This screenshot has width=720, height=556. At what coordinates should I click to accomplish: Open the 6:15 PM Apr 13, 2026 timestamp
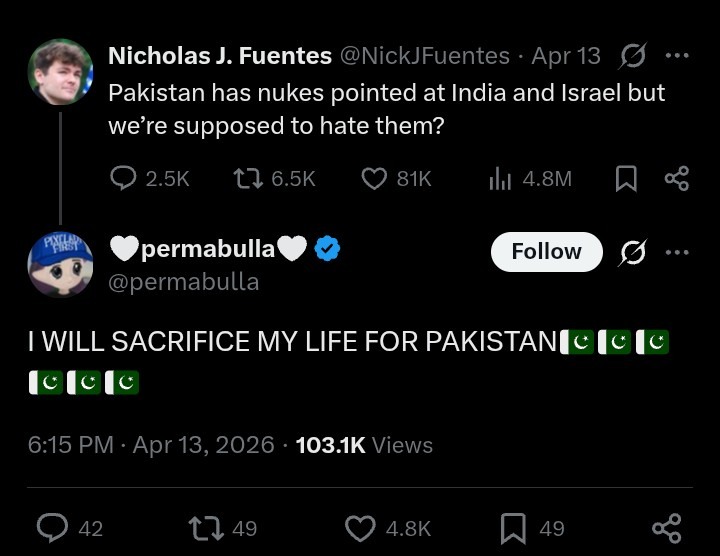(x=151, y=445)
